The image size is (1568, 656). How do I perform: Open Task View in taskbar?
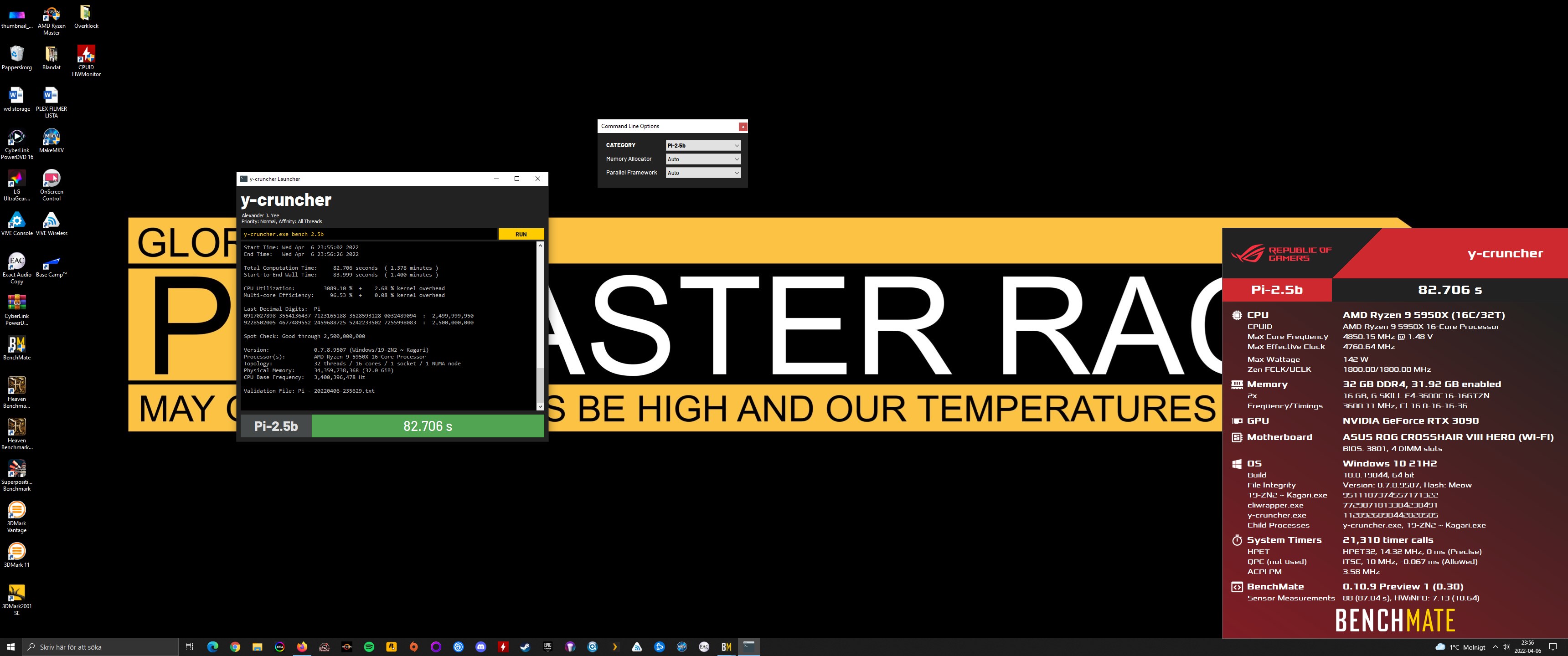(189, 647)
